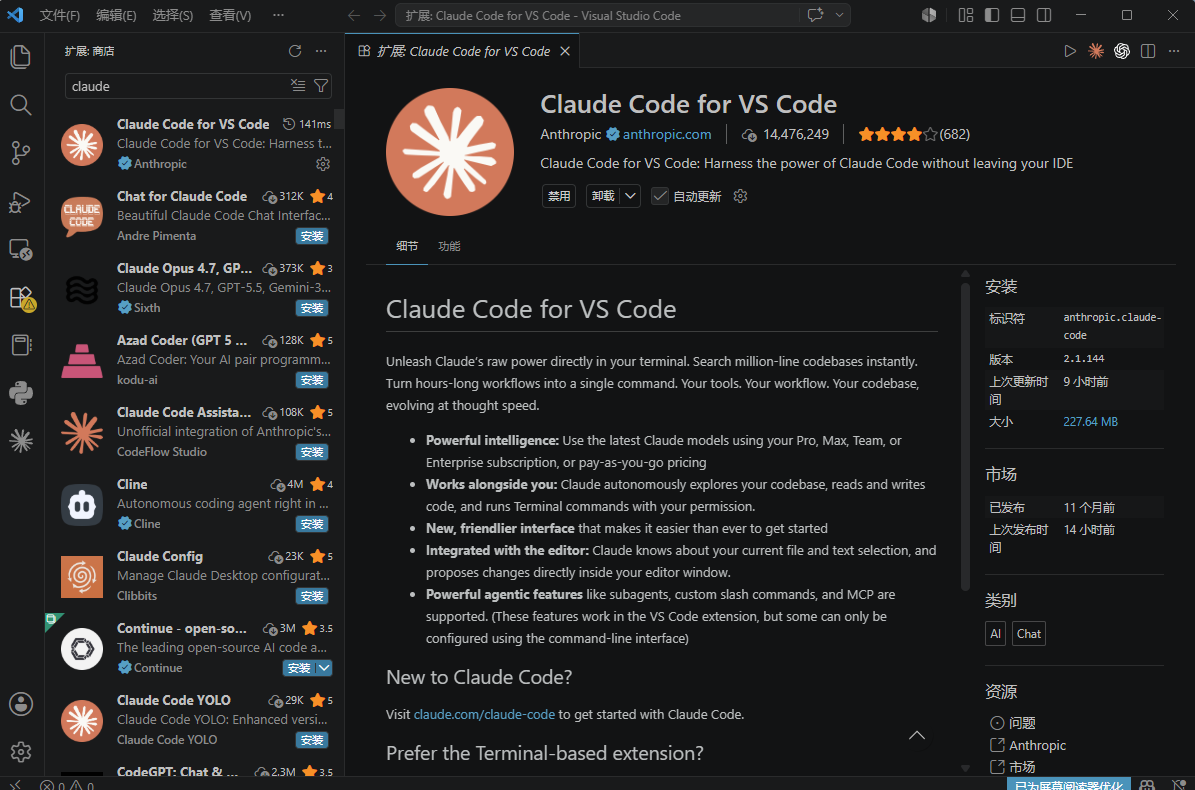Open extensions view more actions menu
Viewport: 1195px width, 790px height.
click(321, 51)
